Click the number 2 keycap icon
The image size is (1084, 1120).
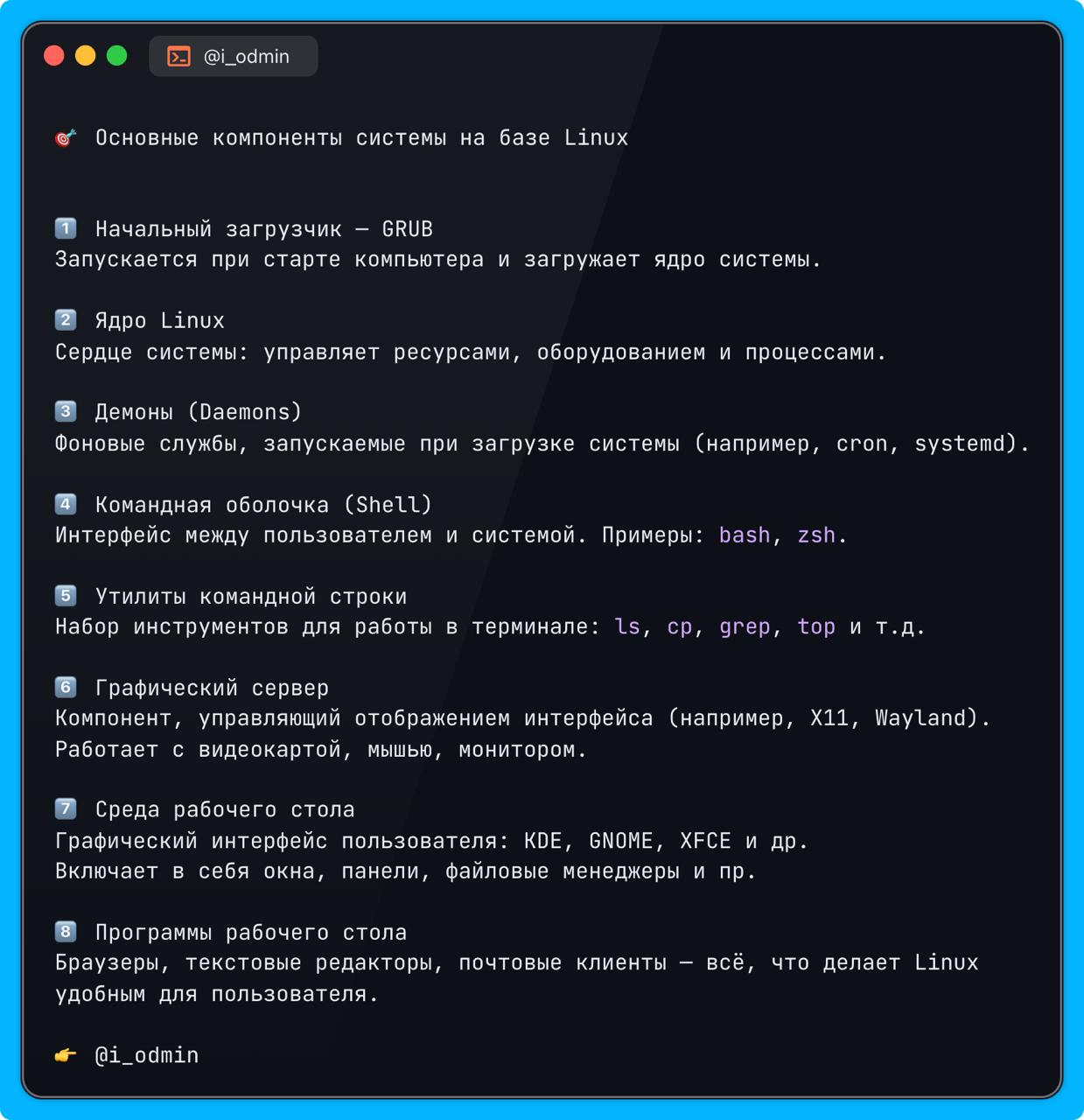click(66, 320)
